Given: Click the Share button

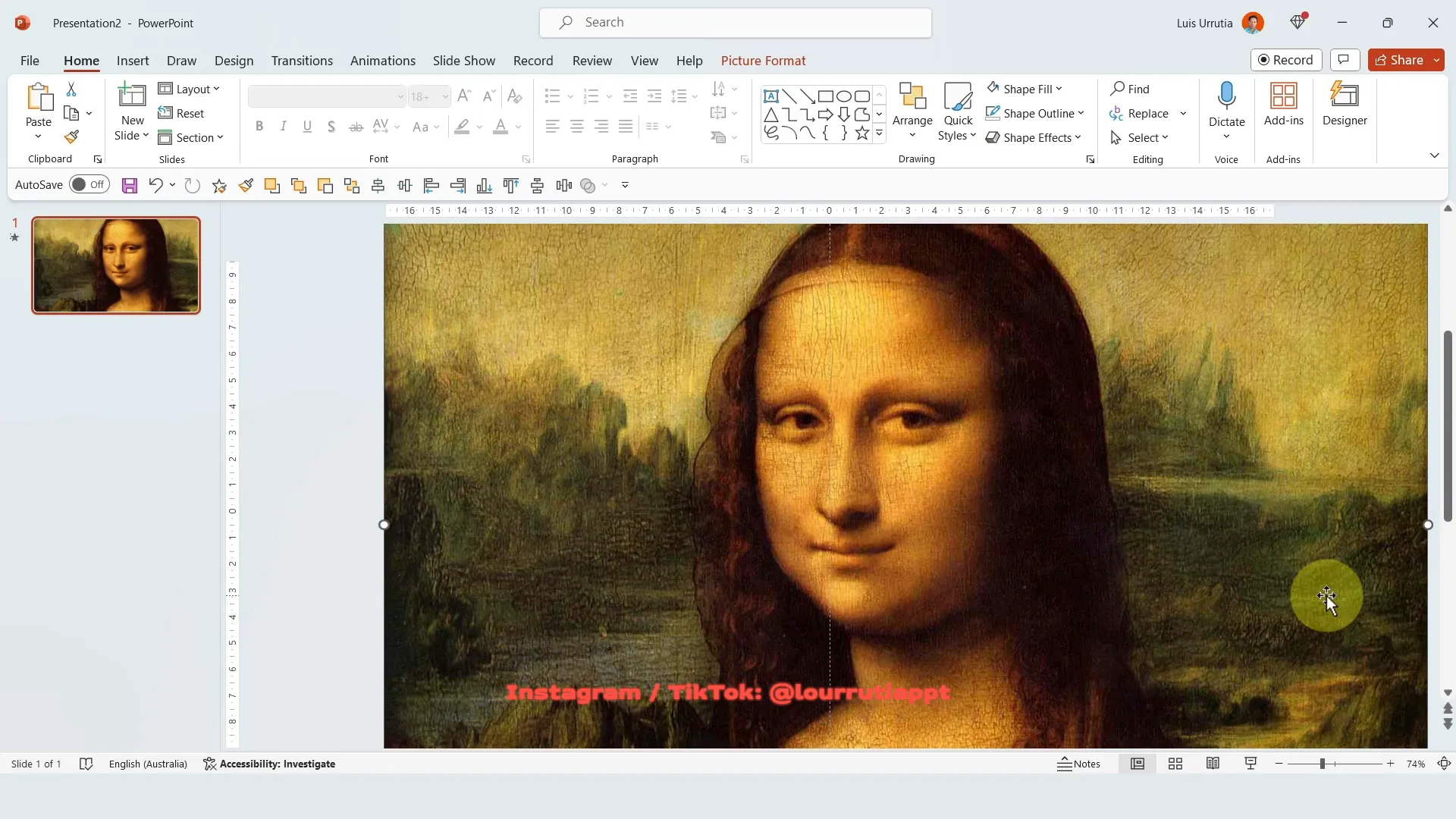Looking at the screenshot, I should (x=1399, y=60).
